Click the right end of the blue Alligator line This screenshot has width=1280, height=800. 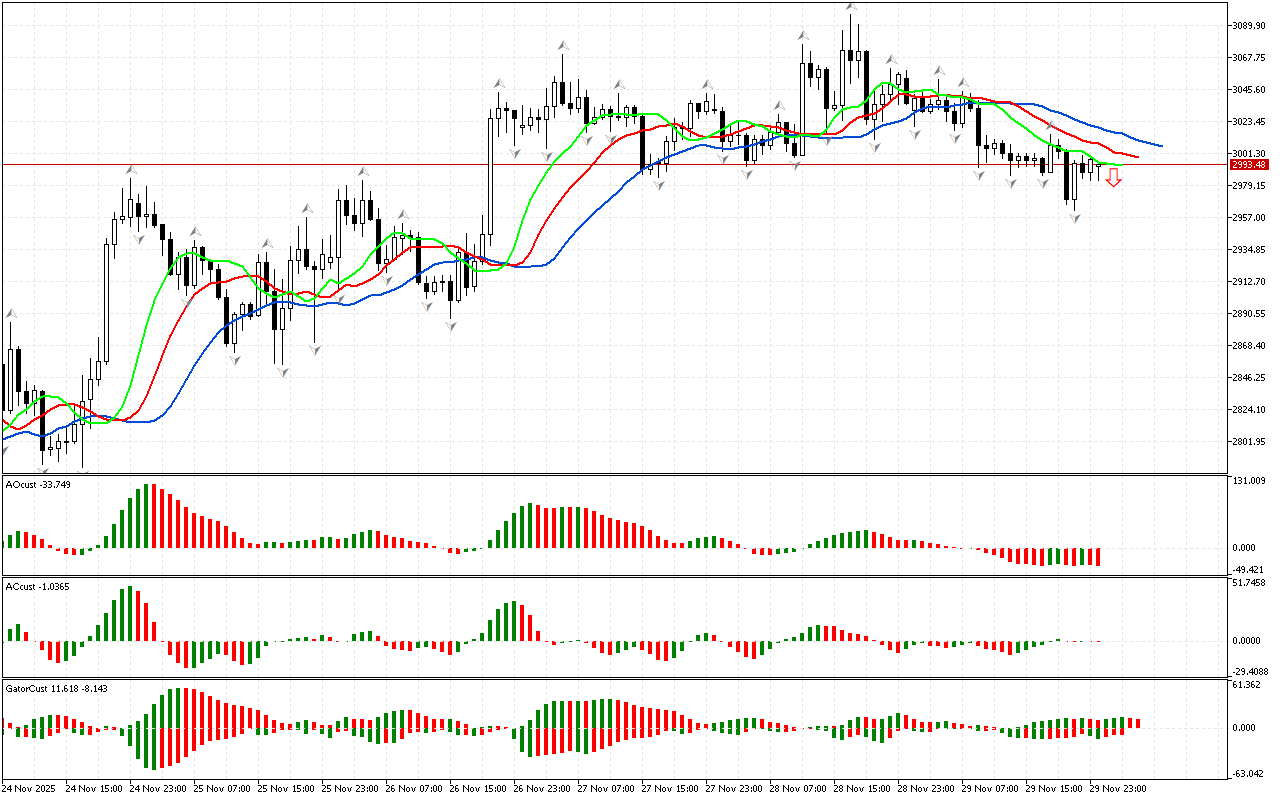point(1160,145)
